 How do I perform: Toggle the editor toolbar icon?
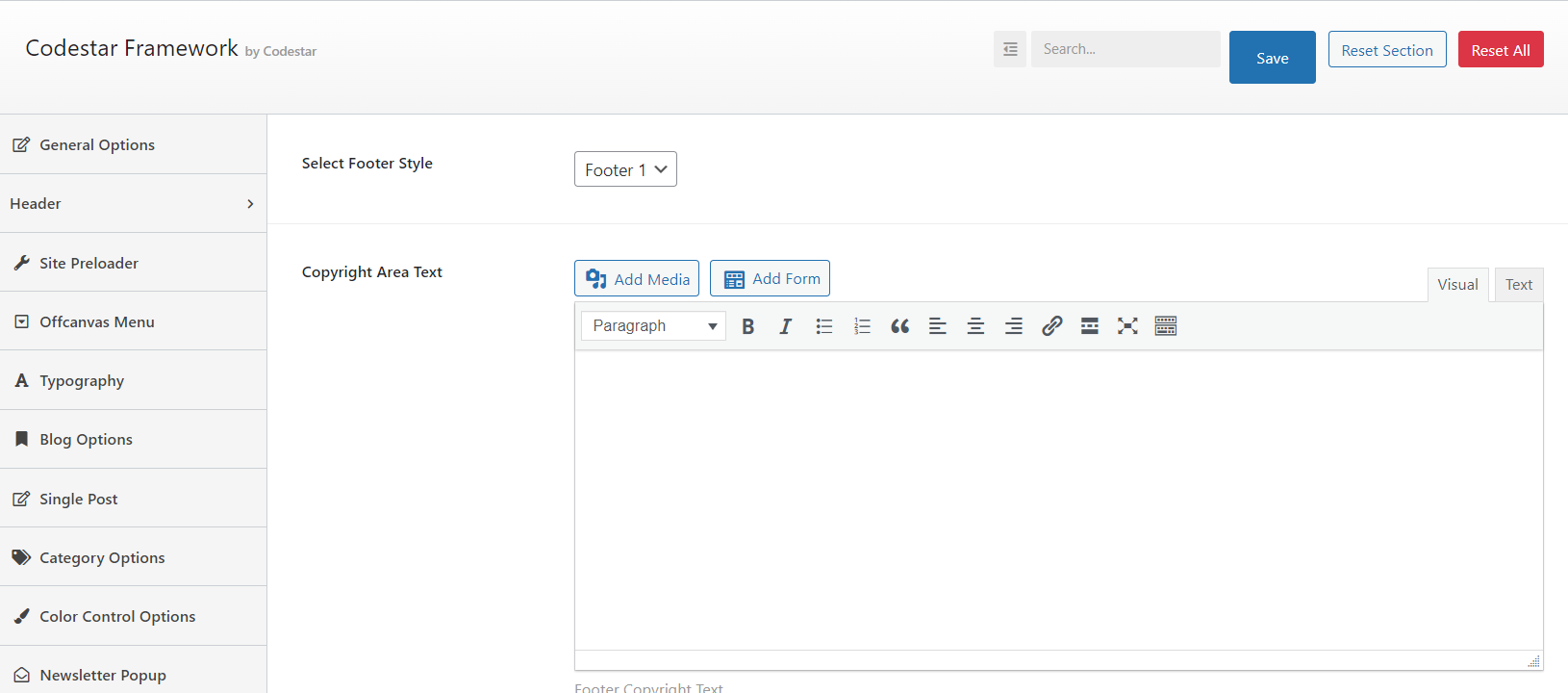[x=1165, y=326]
